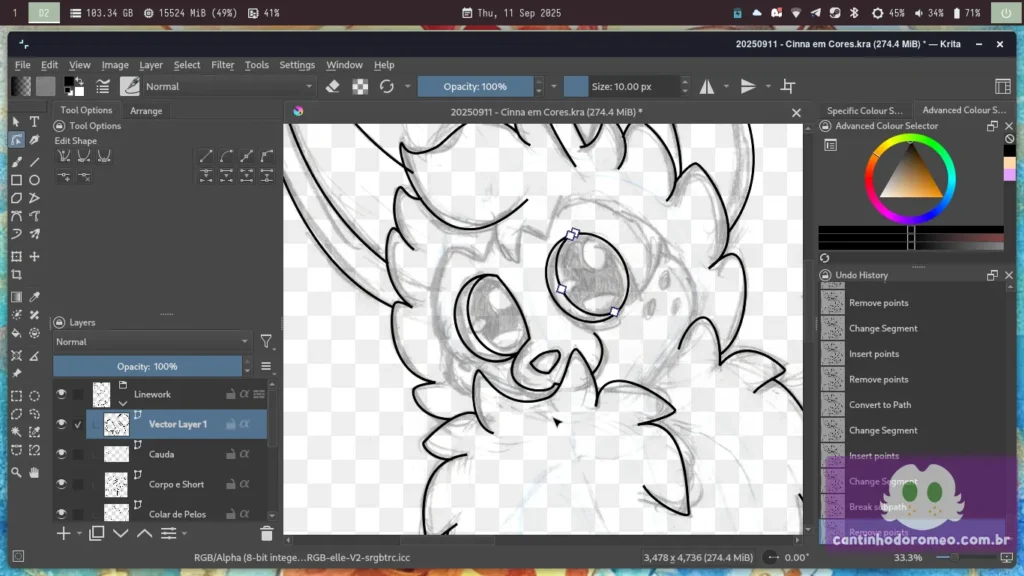Image resolution: width=1024 pixels, height=576 pixels.
Task: Toggle preserve alpha checkerboard button
Action: (x=360, y=86)
